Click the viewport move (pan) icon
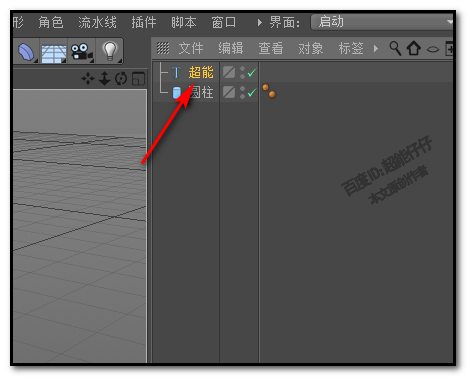The width and height of the screenshot is (467, 377). coord(88,79)
